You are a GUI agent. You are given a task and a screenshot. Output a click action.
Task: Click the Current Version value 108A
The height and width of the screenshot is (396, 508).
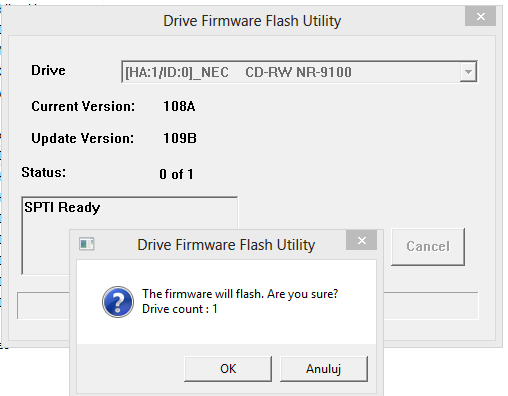coord(179,106)
